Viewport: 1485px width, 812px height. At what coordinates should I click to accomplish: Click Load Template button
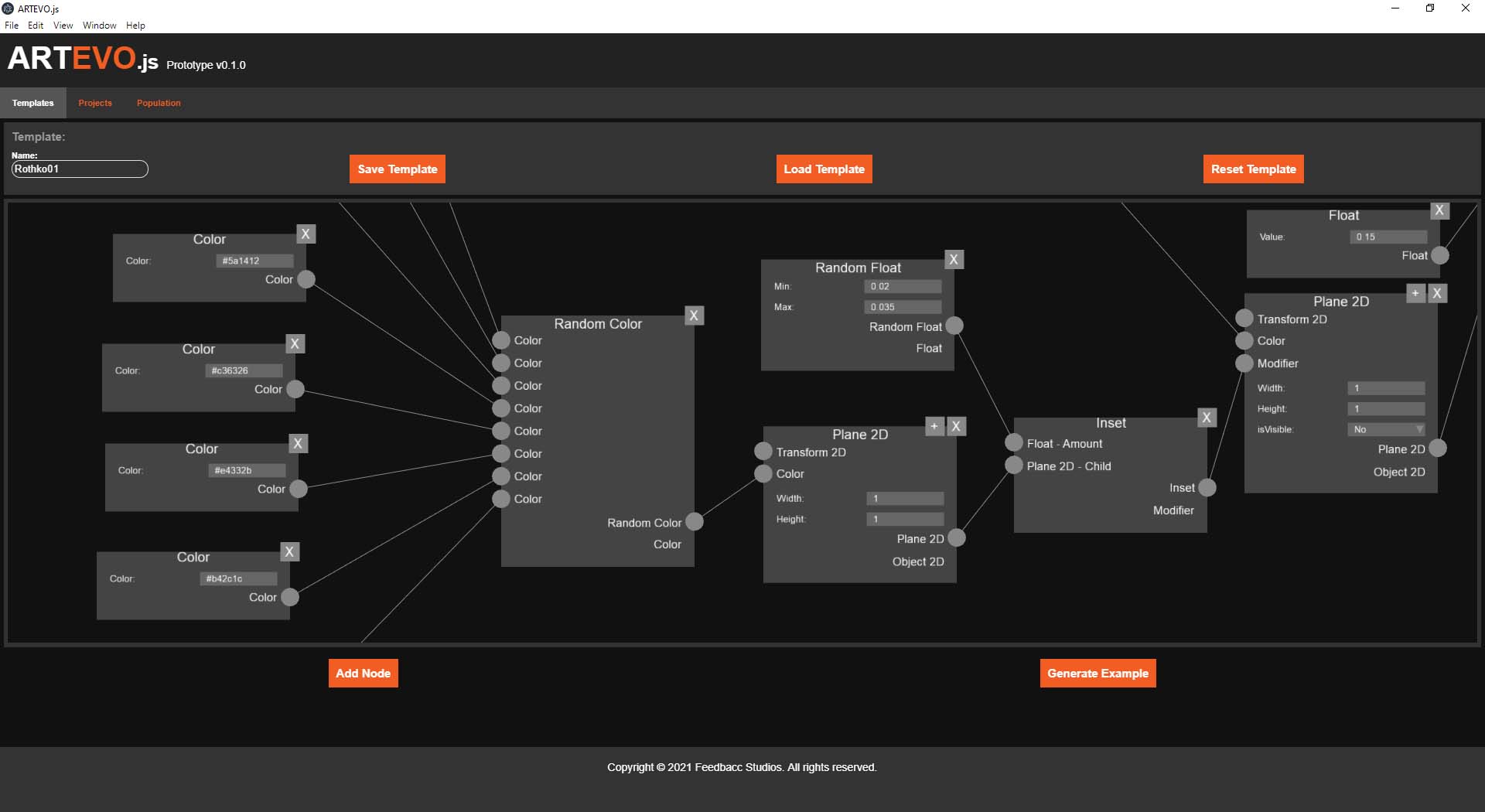click(824, 169)
